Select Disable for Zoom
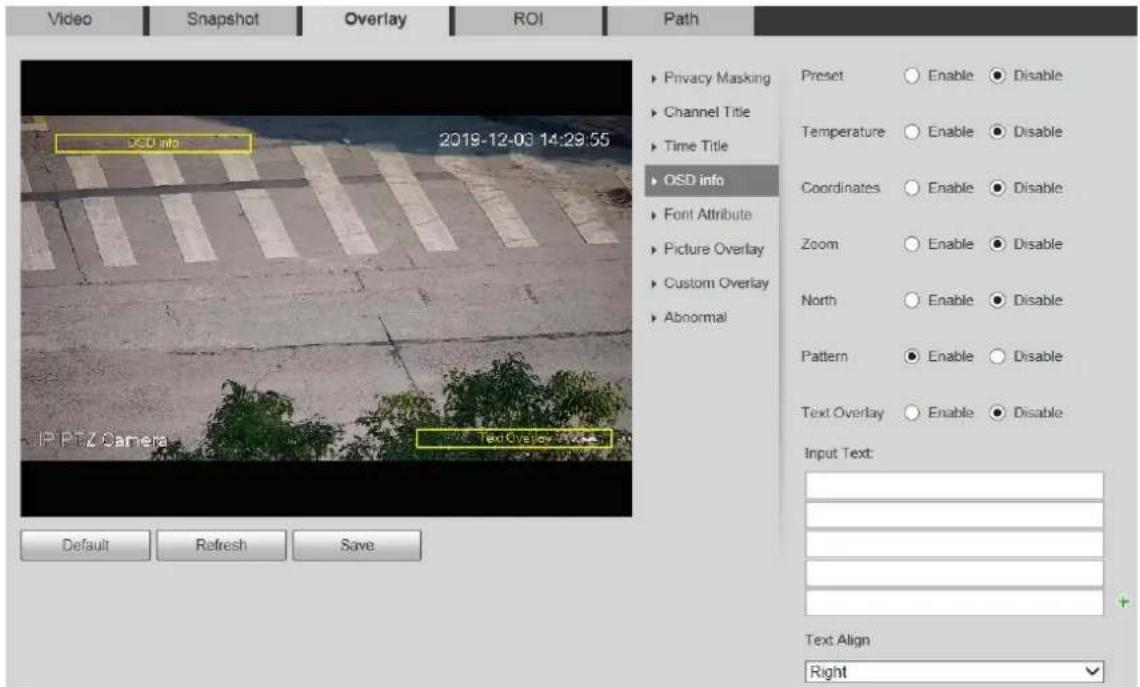This screenshot has width=1140, height=687. [998, 244]
